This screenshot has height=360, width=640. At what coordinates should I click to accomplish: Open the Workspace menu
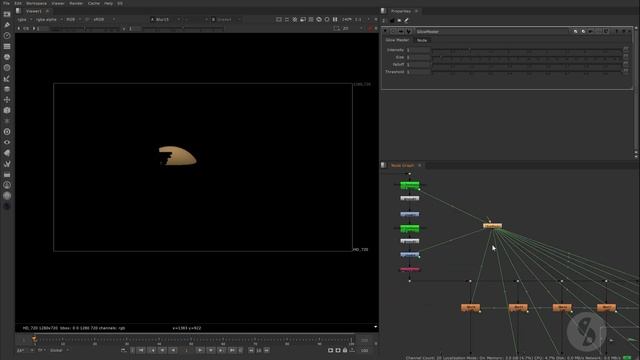pos(36,3)
